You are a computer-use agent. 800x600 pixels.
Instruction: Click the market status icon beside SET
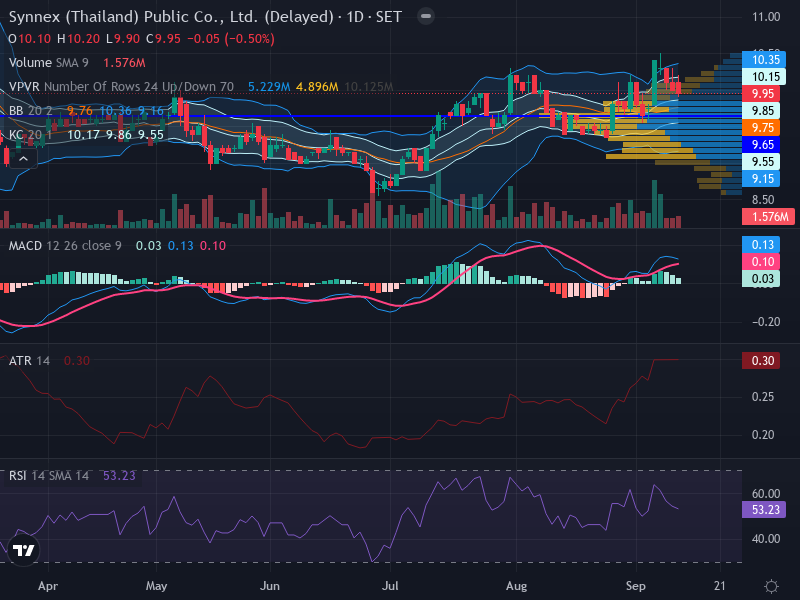[426, 16]
